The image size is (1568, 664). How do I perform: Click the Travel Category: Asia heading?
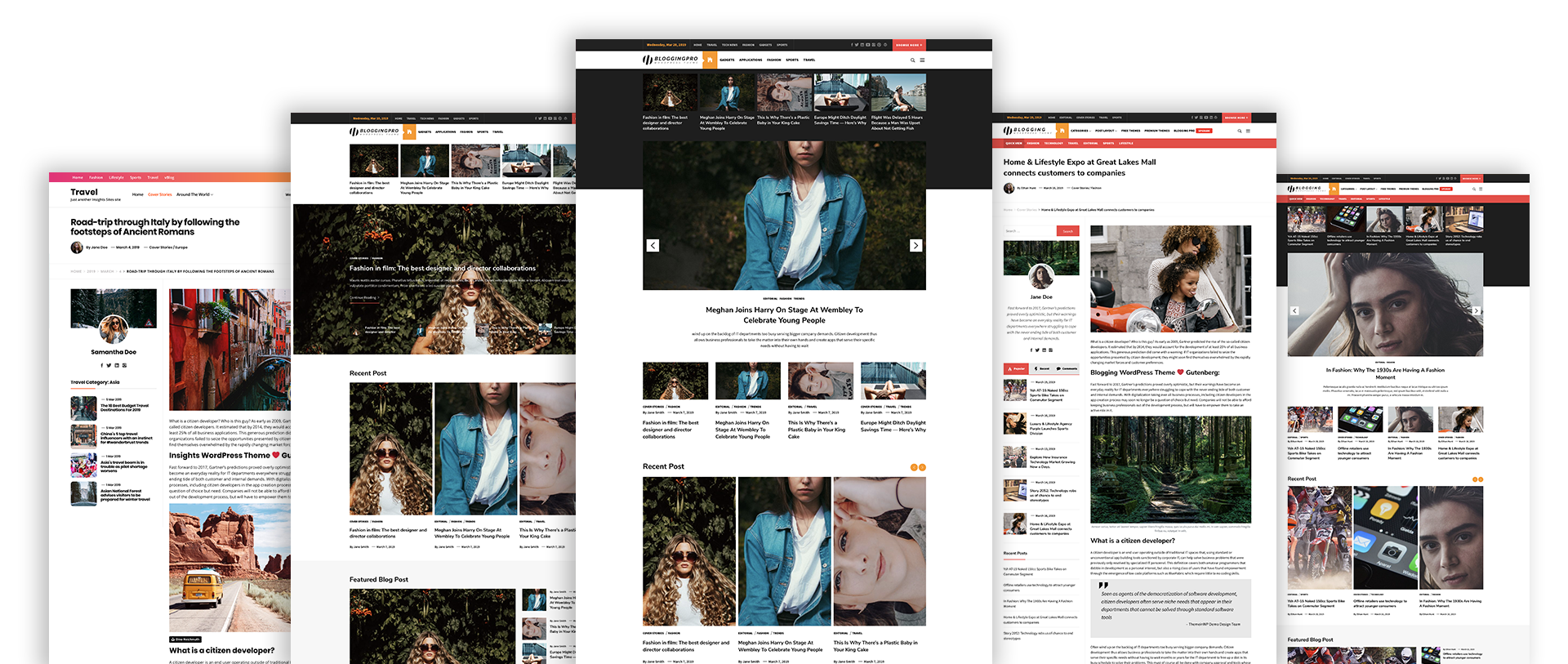click(x=95, y=382)
